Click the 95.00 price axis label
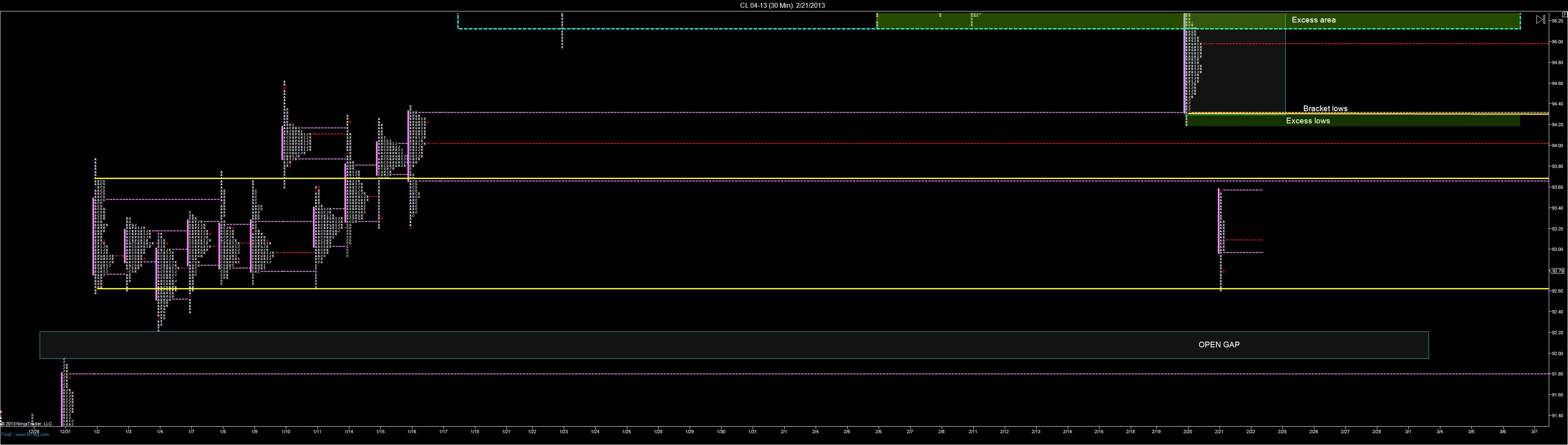This screenshot has height=445, width=1568. point(1557,42)
